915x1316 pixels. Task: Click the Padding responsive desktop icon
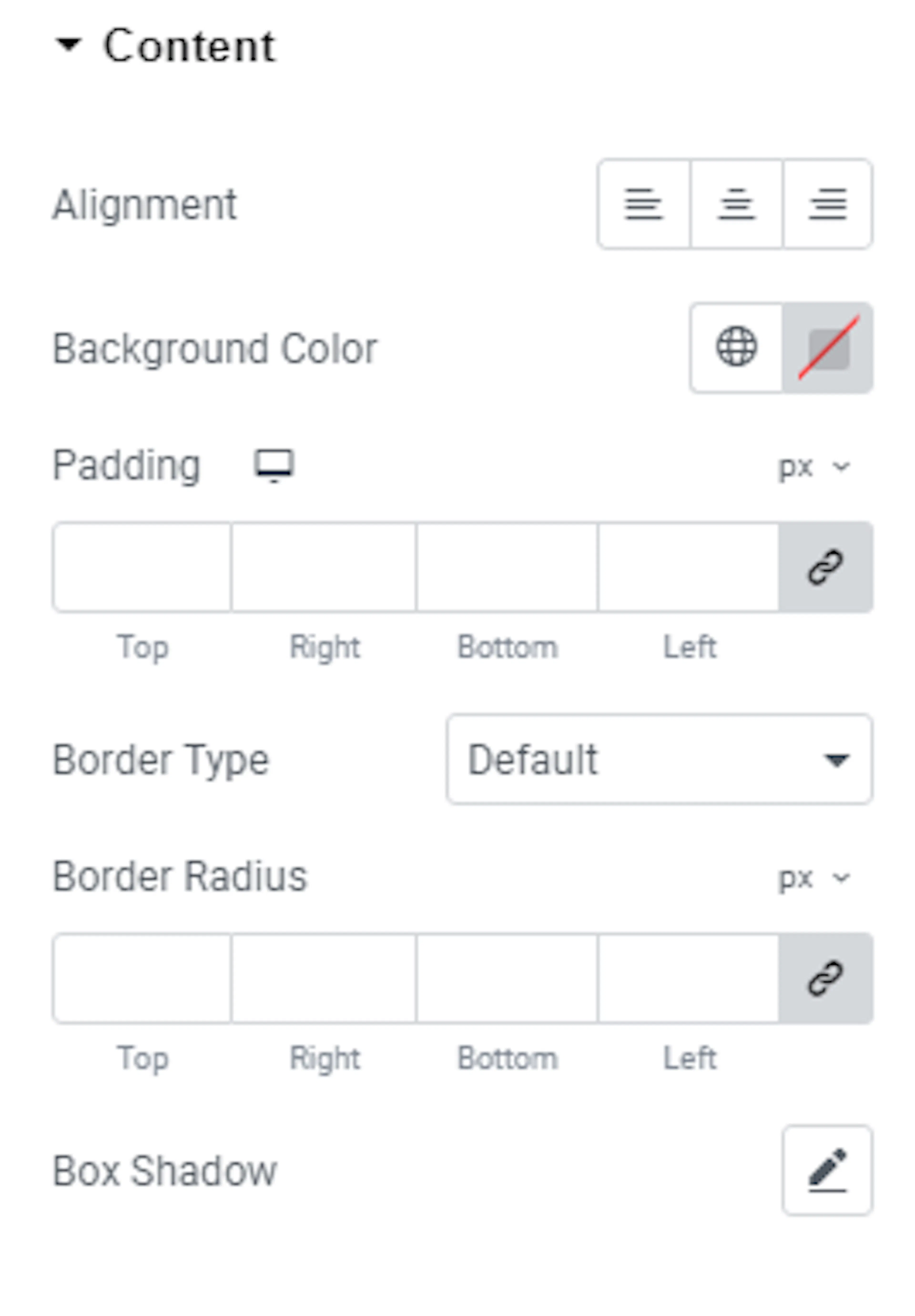[274, 465]
